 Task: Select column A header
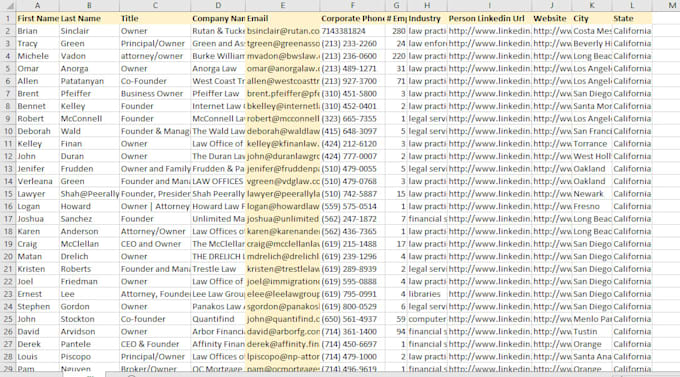pyautogui.click(x=37, y=6)
